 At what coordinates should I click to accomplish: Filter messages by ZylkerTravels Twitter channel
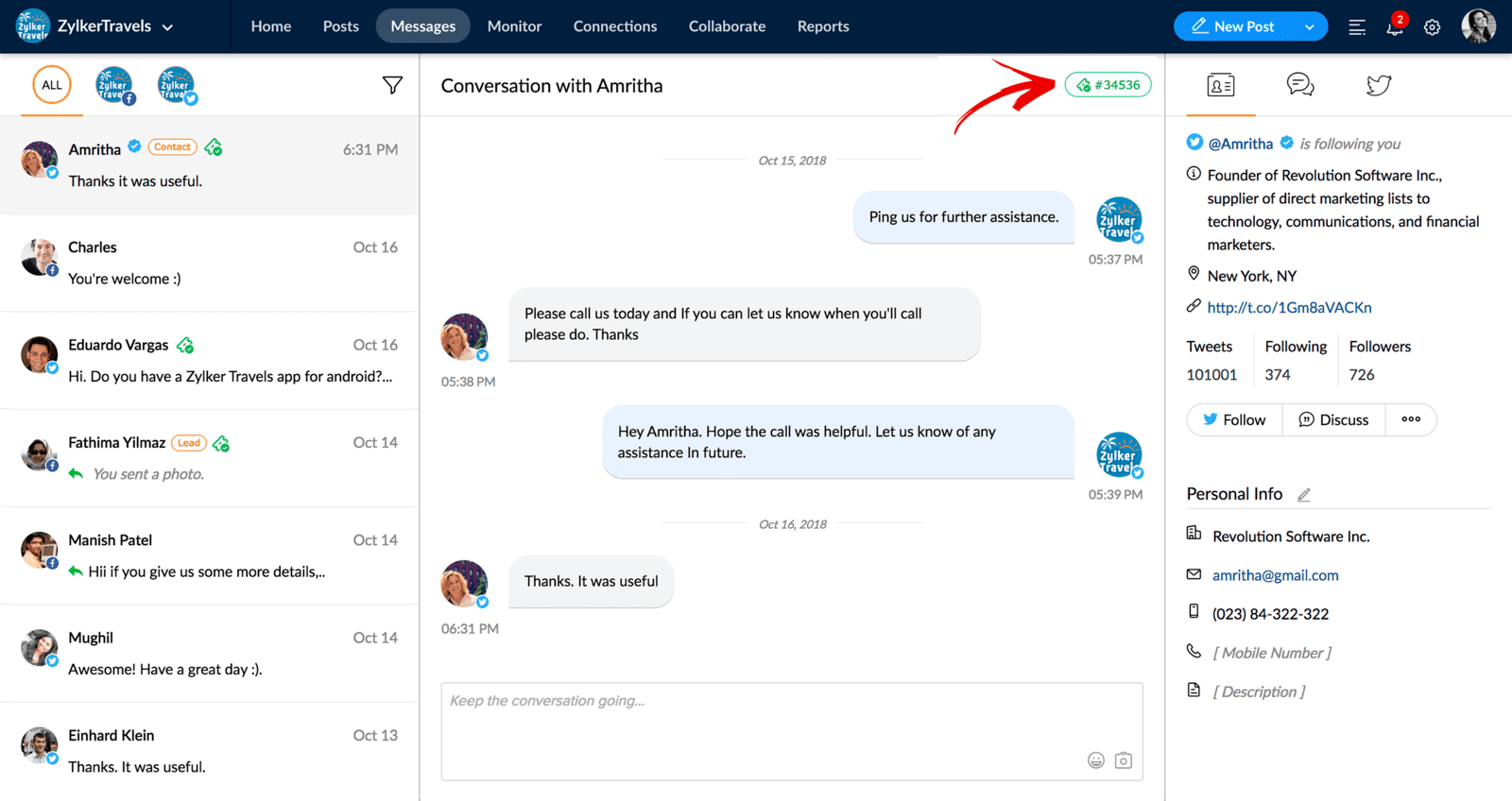pos(176,85)
